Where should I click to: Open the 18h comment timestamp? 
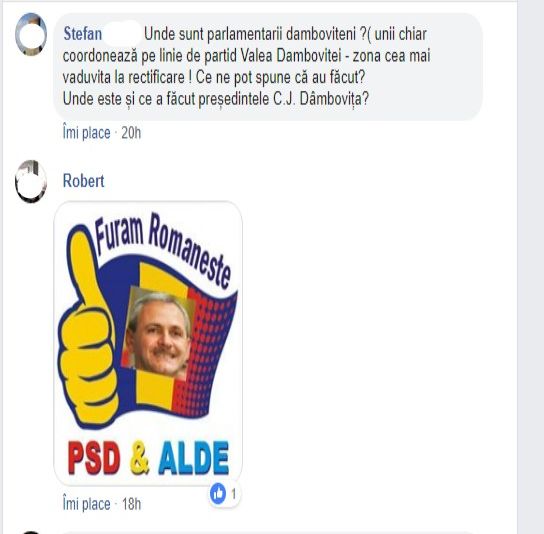pos(131,504)
